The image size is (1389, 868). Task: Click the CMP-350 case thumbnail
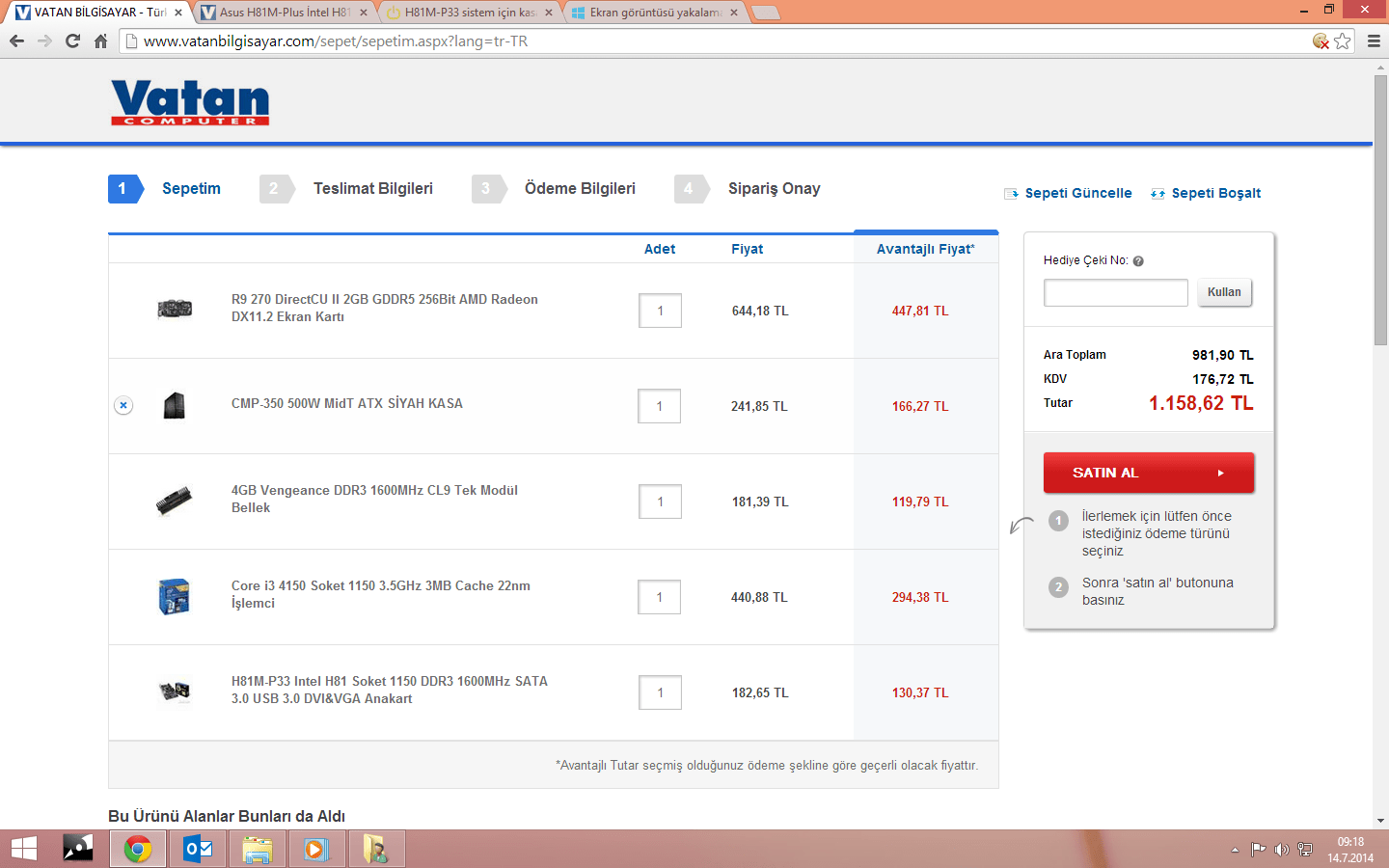(x=175, y=405)
